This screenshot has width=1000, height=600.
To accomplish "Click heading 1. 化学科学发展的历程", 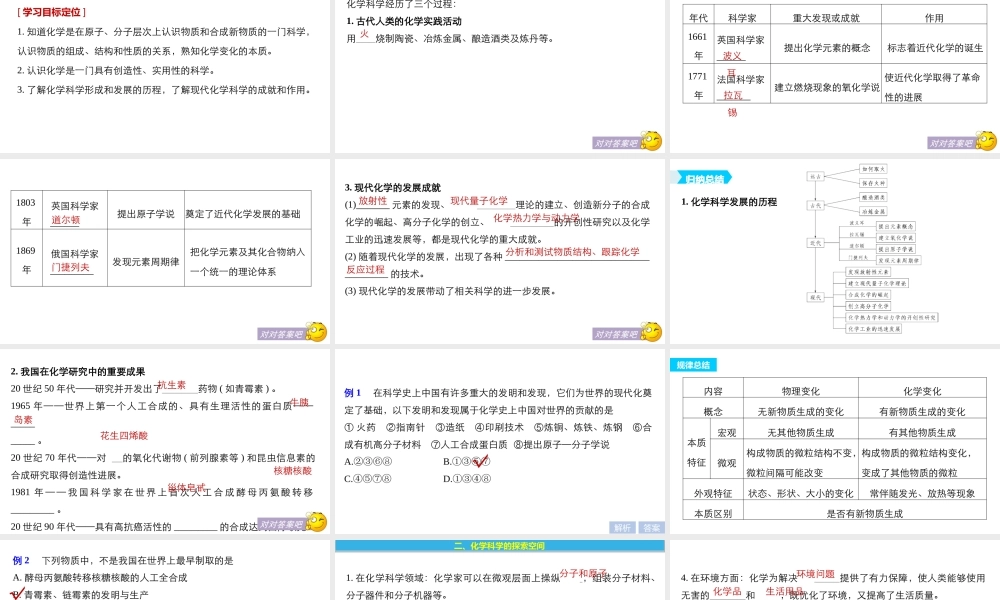I will click(x=729, y=201).
